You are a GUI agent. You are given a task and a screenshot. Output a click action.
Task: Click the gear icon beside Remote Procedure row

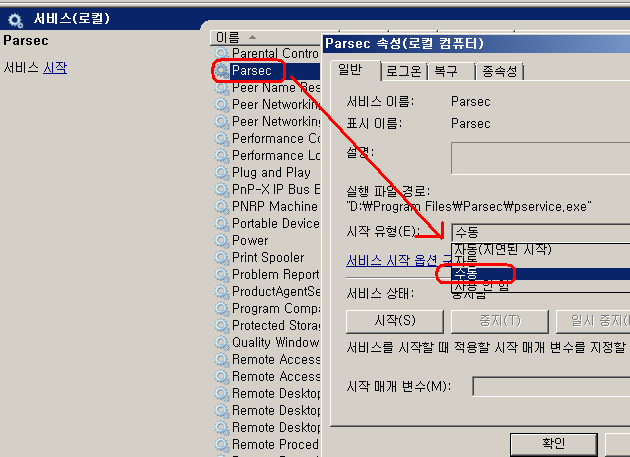pos(221,444)
